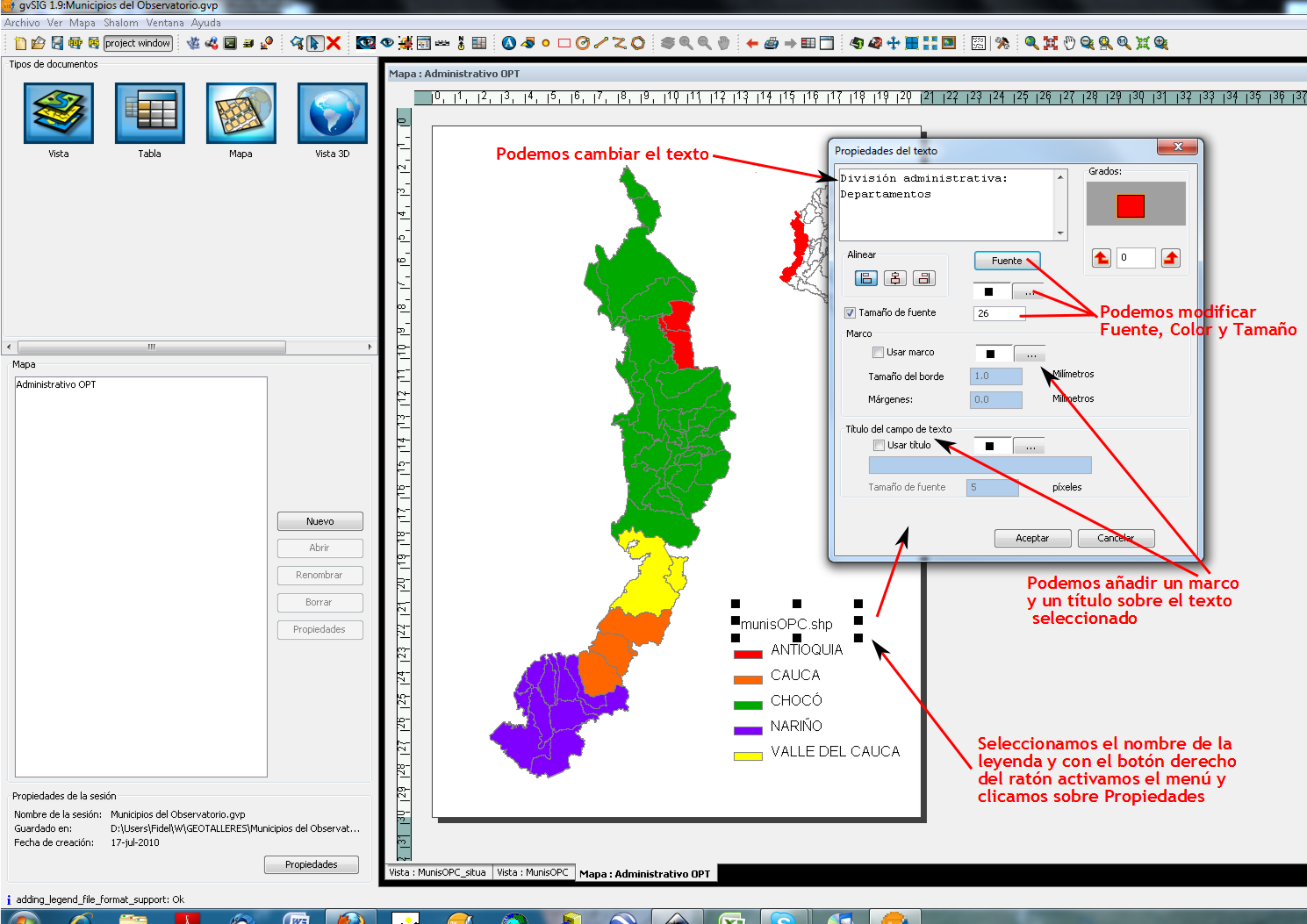The width and height of the screenshot is (1307, 924).
Task: Enable the Usar marco checkbox
Action: coord(878,353)
